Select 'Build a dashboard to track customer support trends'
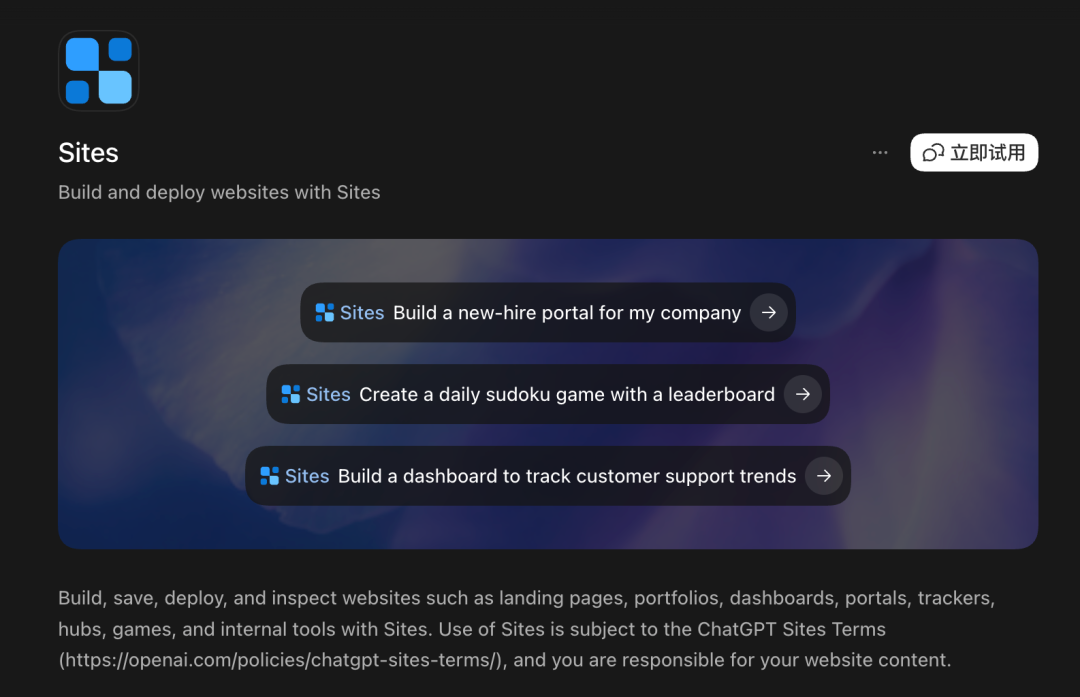1080x697 pixels. 567,476
